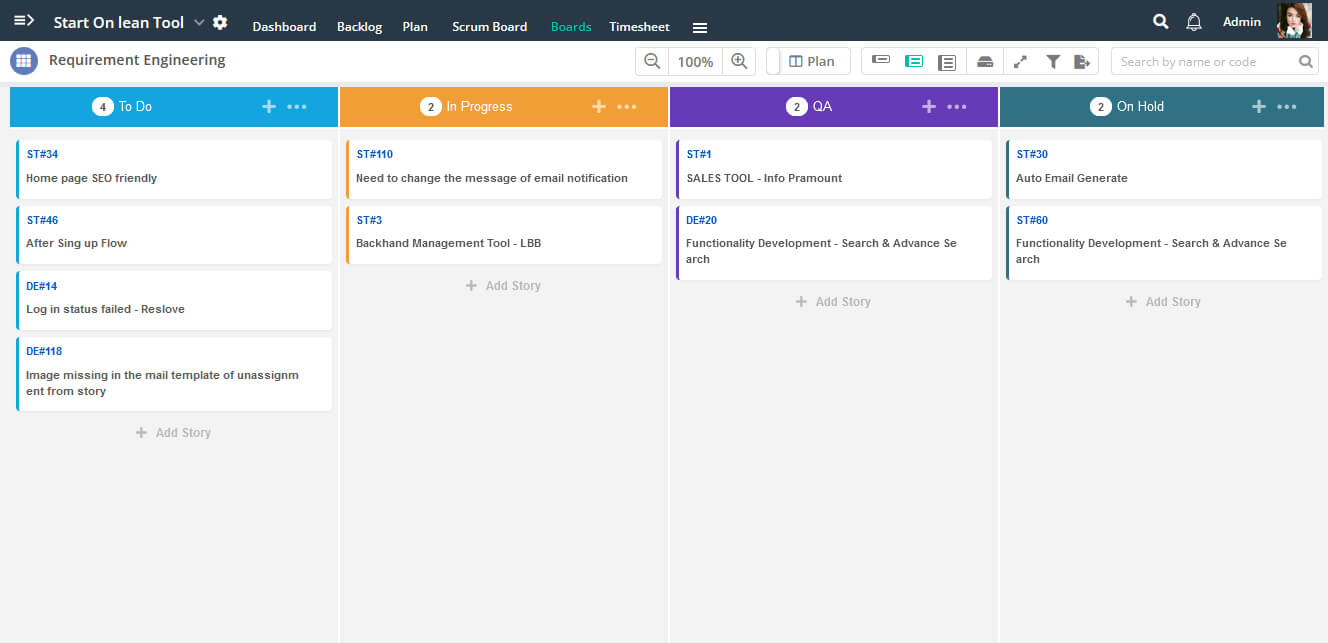The image size is (1328, 643).
Task: Open the filter funnel icon
Action: click(1053, 61)
